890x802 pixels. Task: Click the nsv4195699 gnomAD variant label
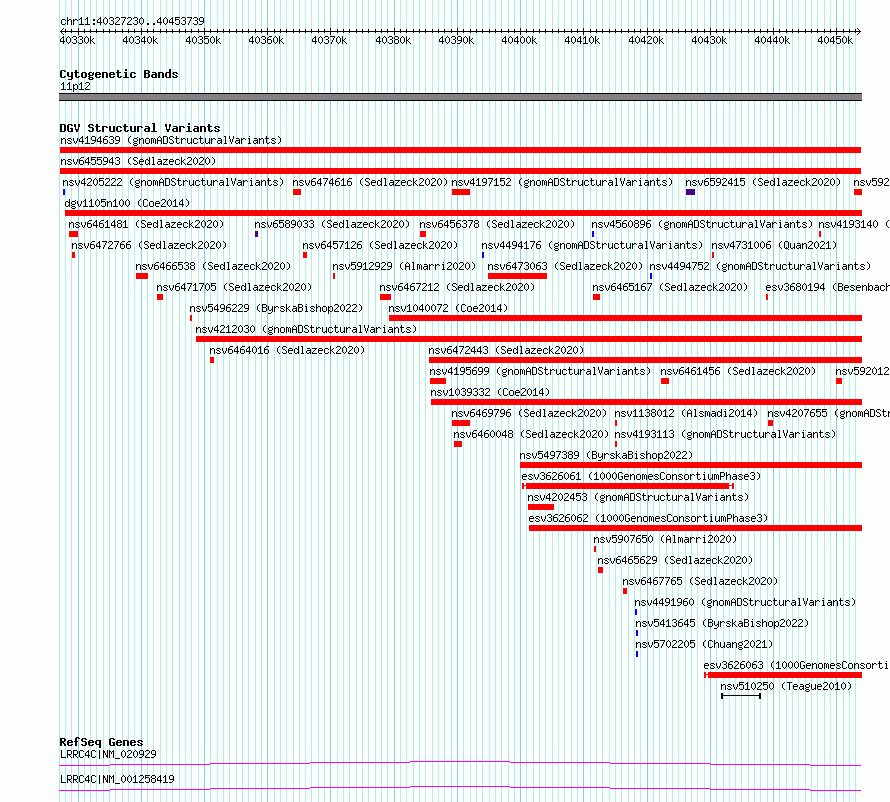(x=540, y=371)
